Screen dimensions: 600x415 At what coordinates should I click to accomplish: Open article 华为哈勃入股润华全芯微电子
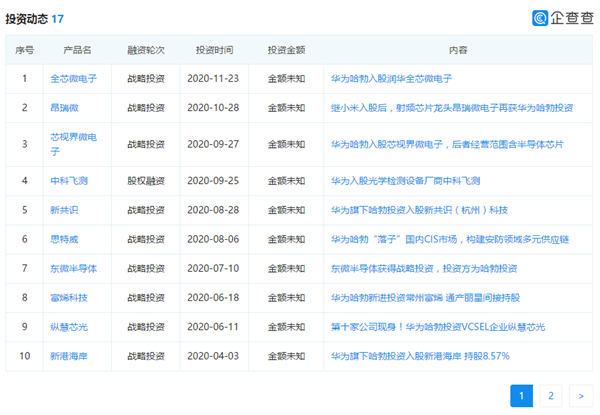click(391, 79)
